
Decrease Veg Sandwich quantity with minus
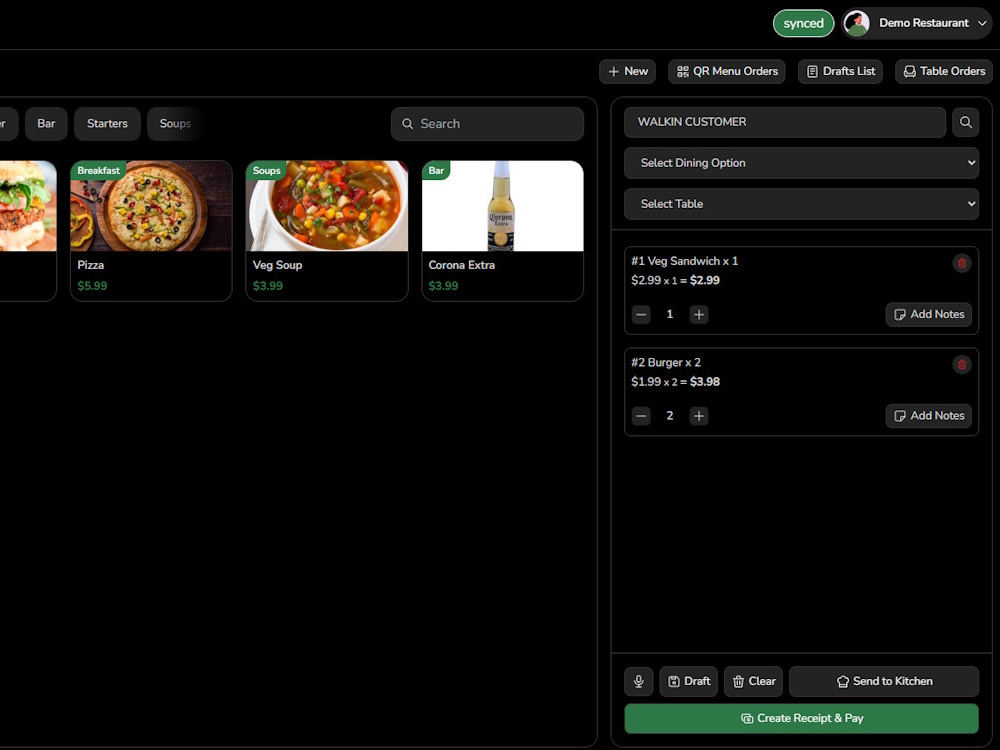[641, 314]
